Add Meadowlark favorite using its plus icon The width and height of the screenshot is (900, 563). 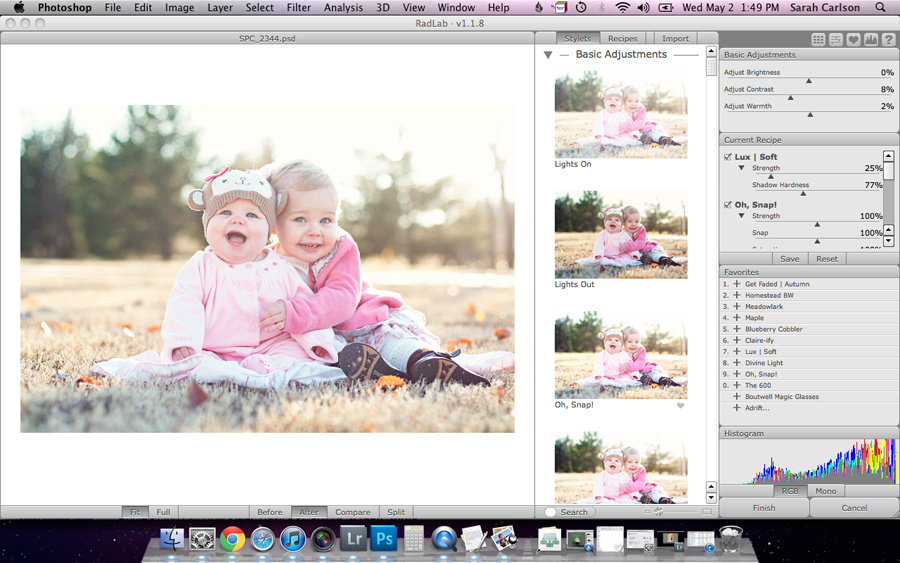736,306
